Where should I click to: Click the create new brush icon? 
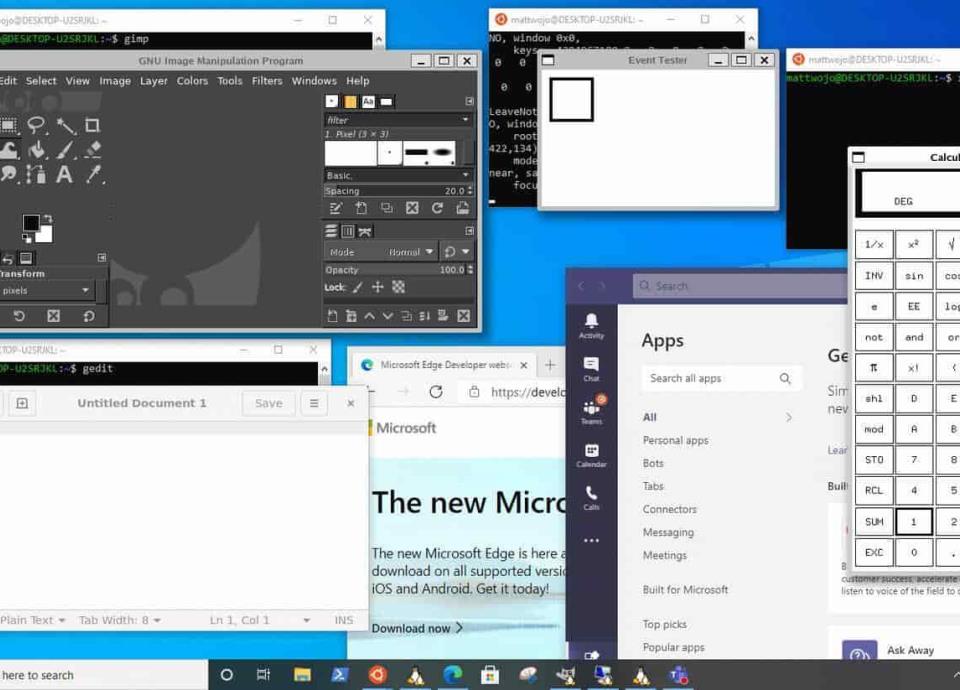point(361,208)
